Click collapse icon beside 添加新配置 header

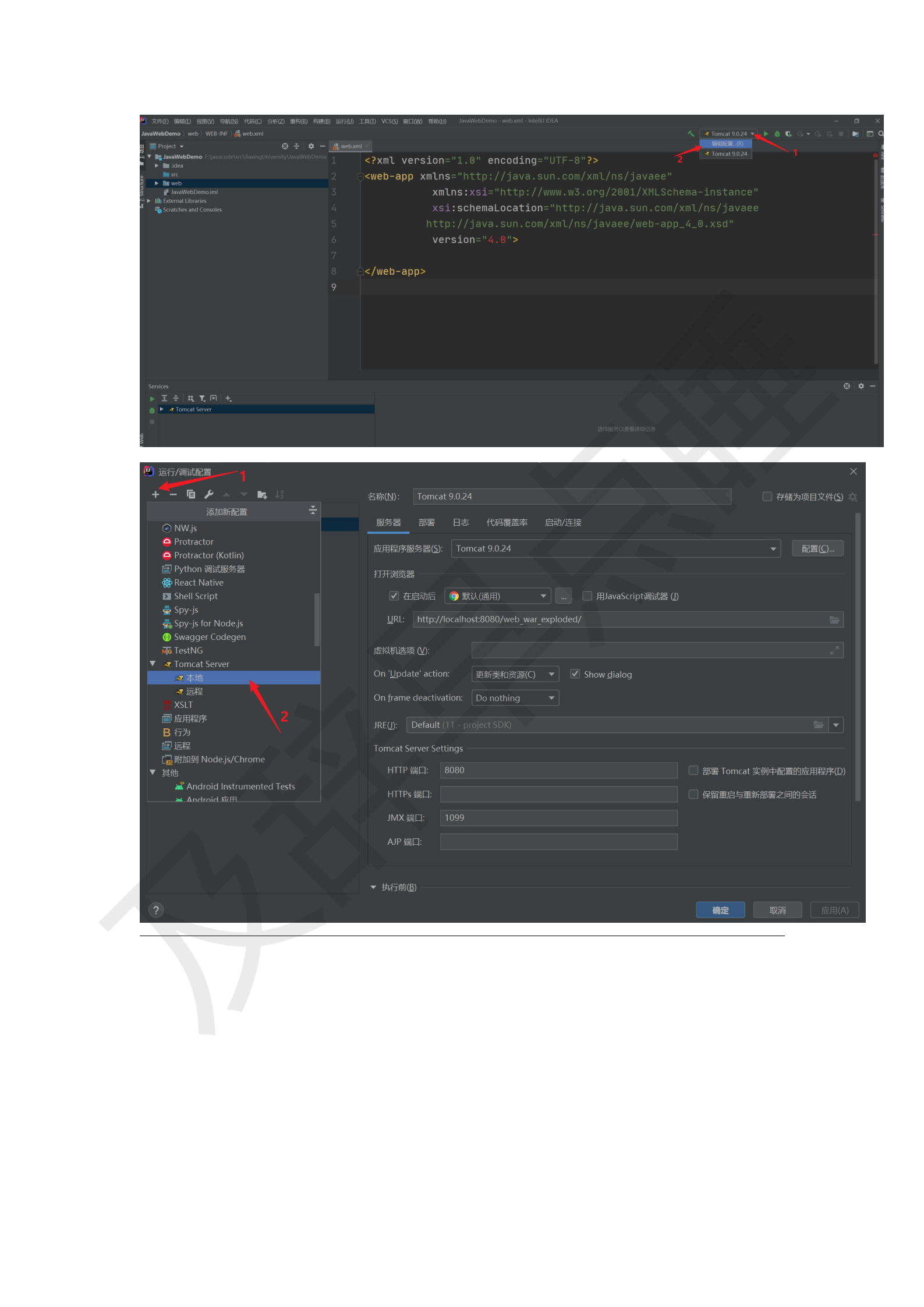pos(313,510)
